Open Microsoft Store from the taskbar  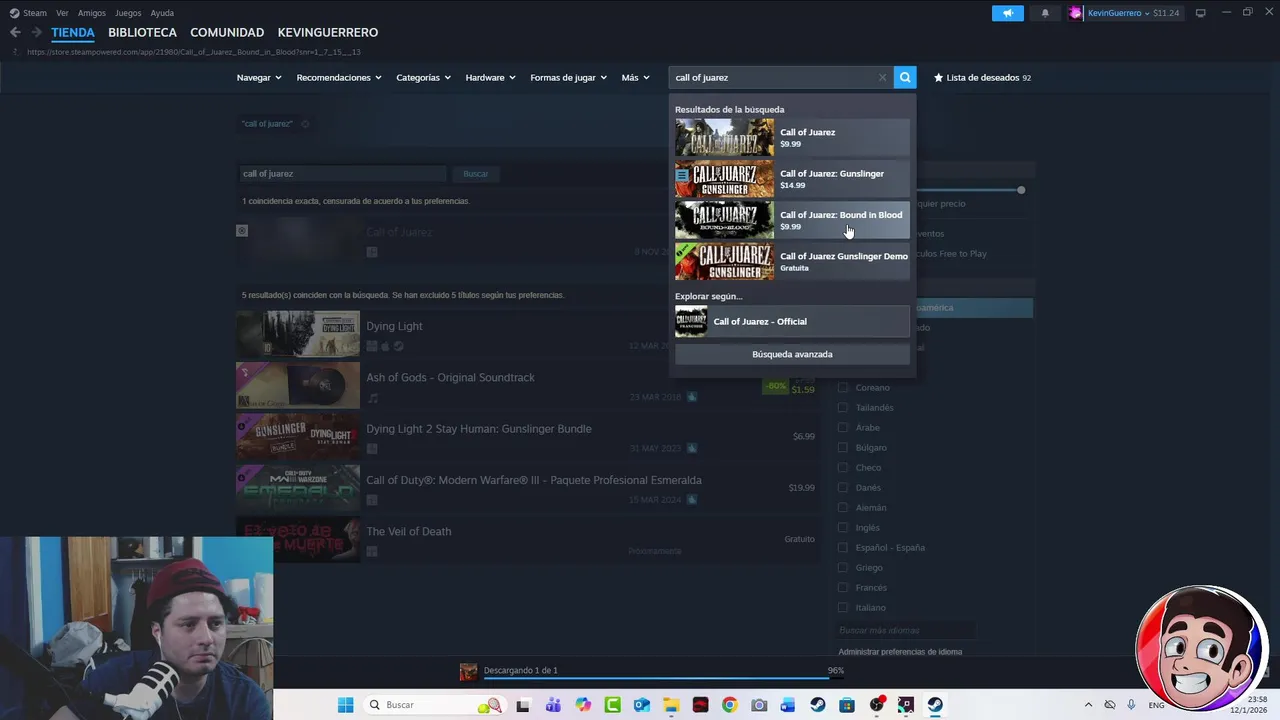coord(847,705)
